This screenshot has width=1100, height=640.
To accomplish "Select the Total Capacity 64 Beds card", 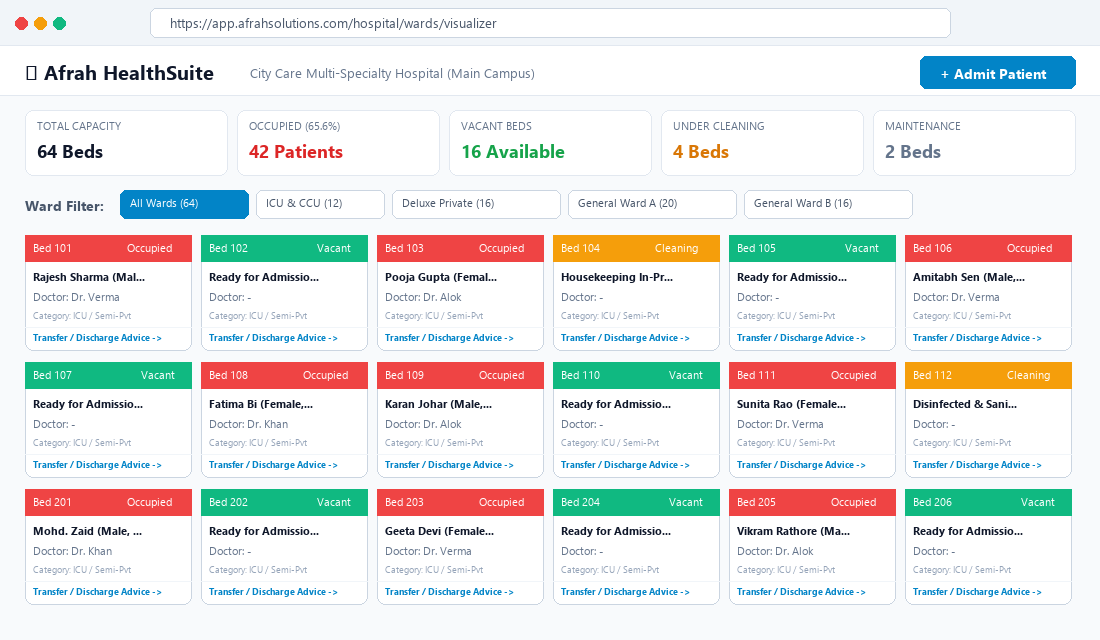I will [x=126, y=142].
